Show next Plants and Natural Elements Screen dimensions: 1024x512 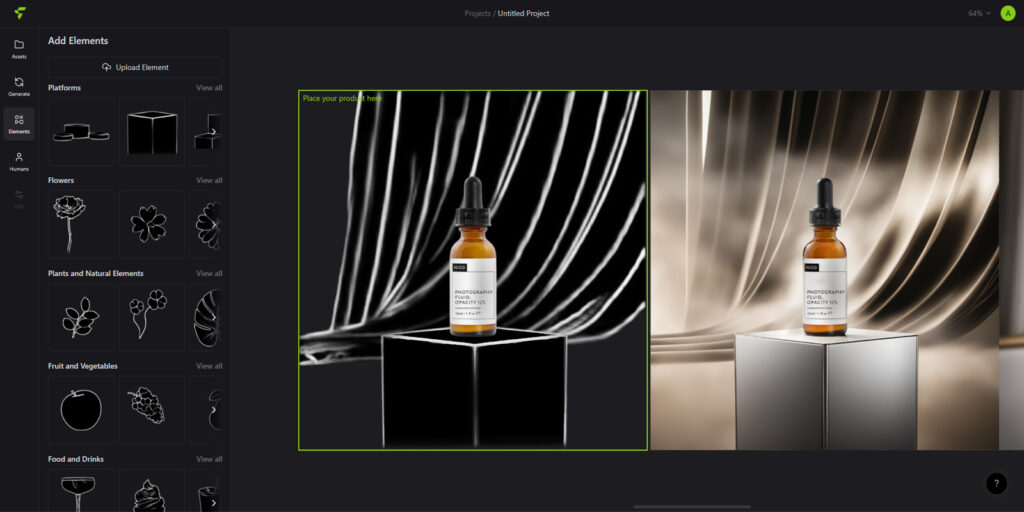coord(213,317)
